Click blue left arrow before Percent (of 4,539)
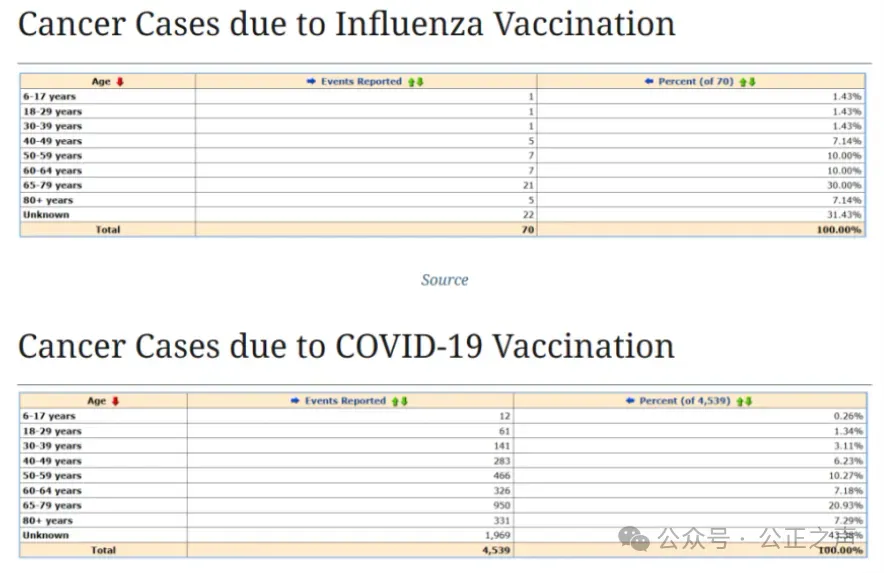The width and height of the screenshot is (884, 573). click(x=630, y=401)
